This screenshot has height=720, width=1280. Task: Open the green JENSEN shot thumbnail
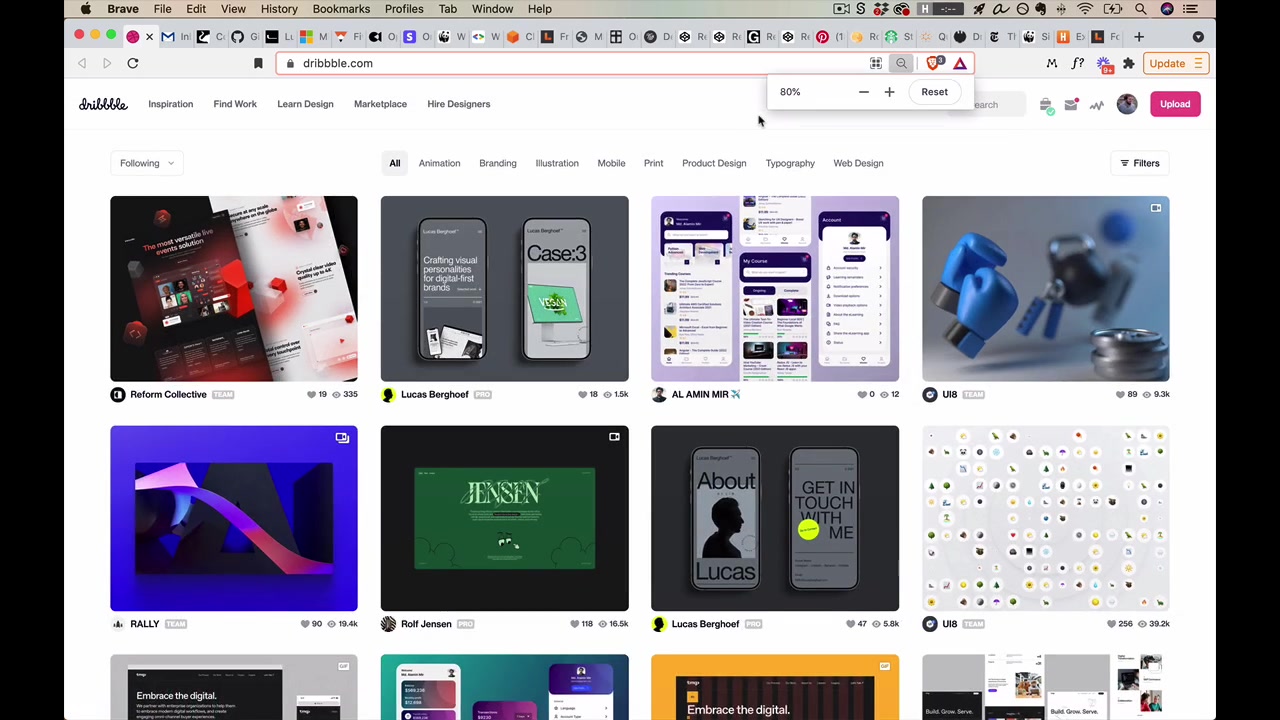[505, 518]
